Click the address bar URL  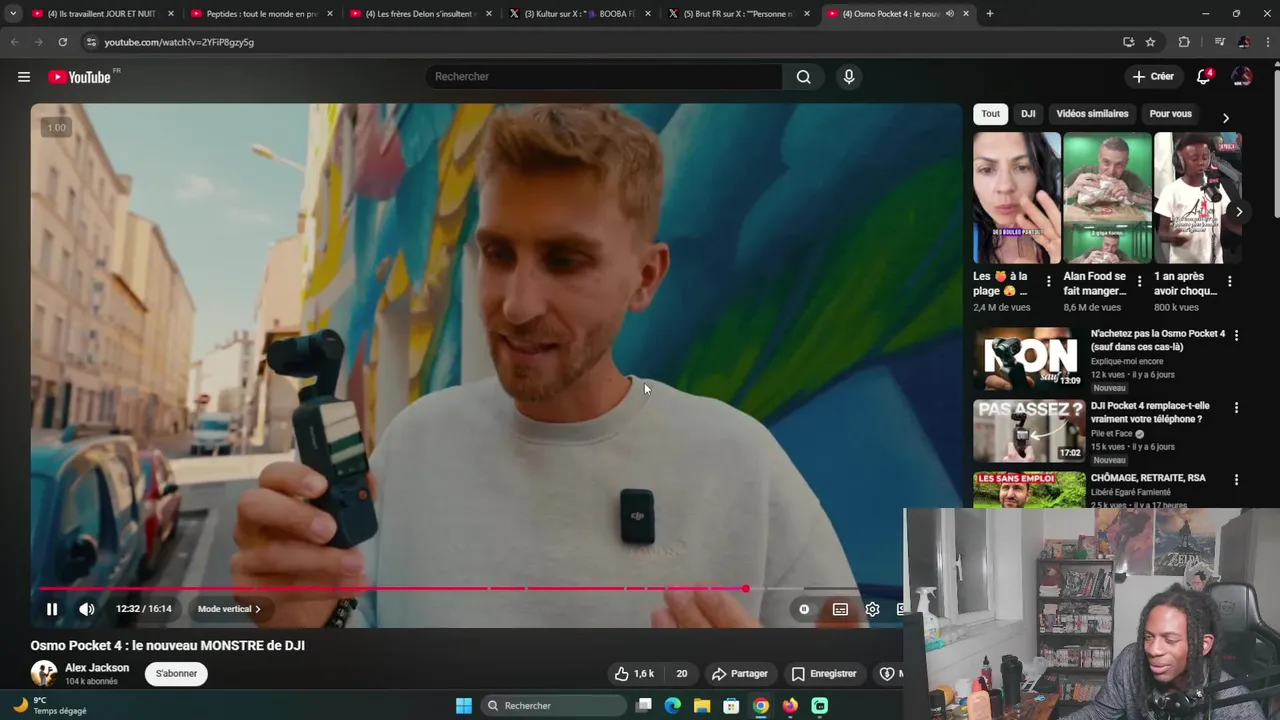pyautogui.click(x=179, y=42)
